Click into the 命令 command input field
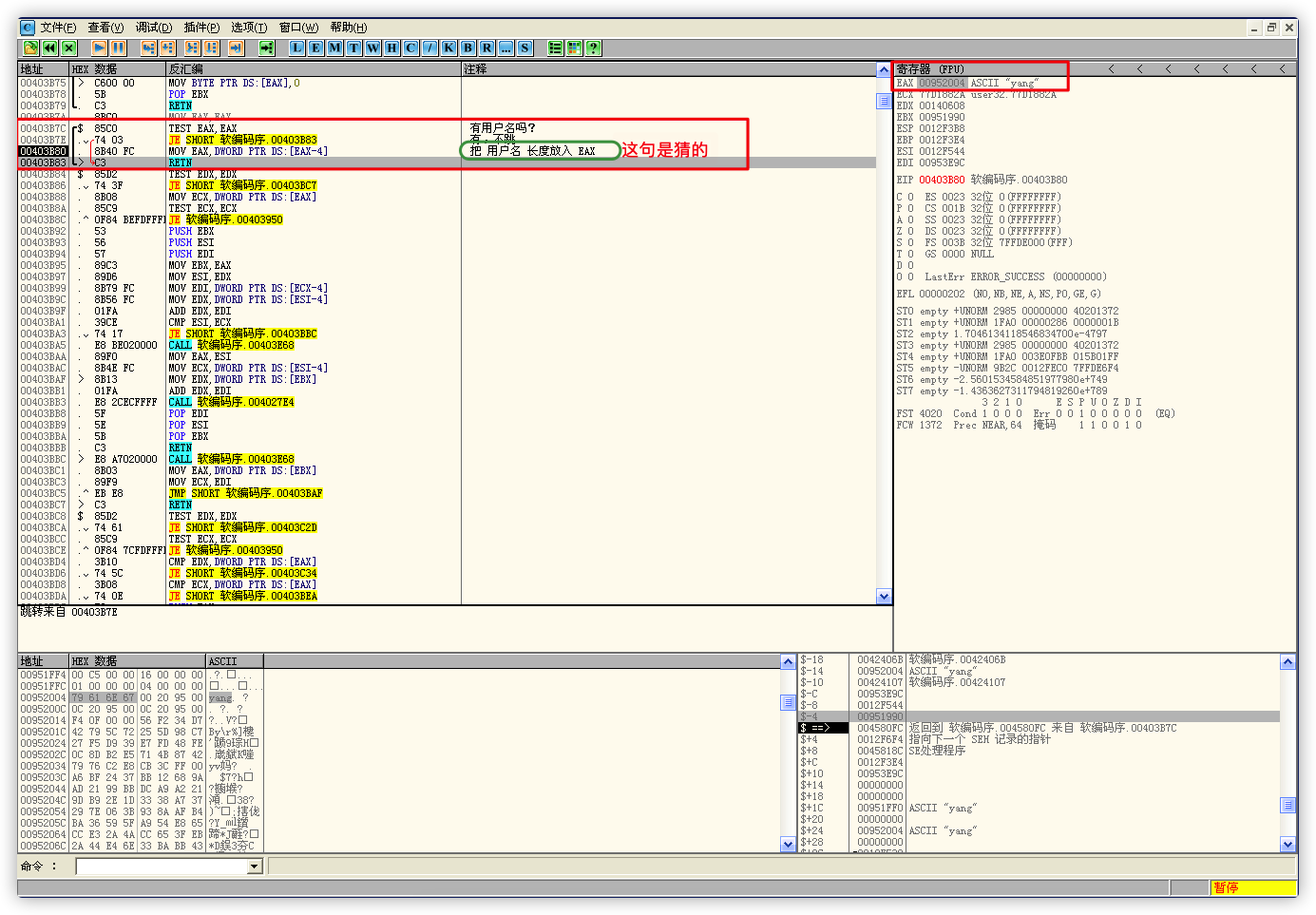The height and width of the screenshot is (915, 1316). click(x=162, y=867)
